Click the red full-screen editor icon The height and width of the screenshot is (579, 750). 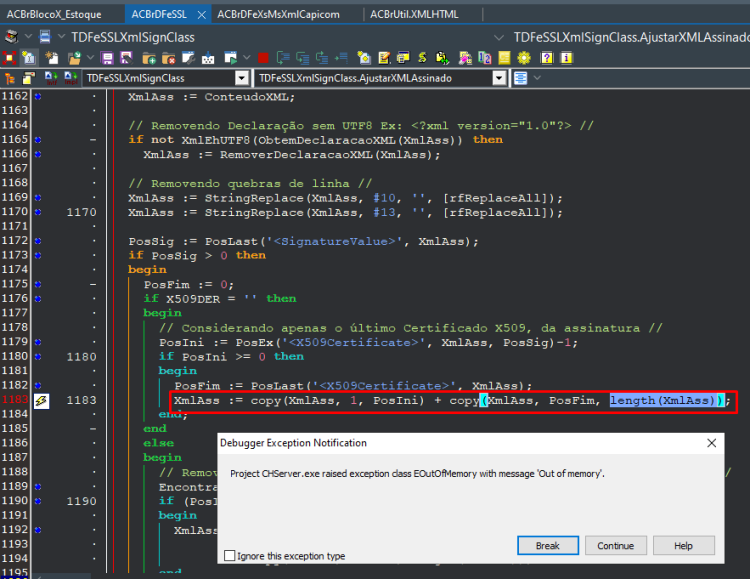(10, 58)
